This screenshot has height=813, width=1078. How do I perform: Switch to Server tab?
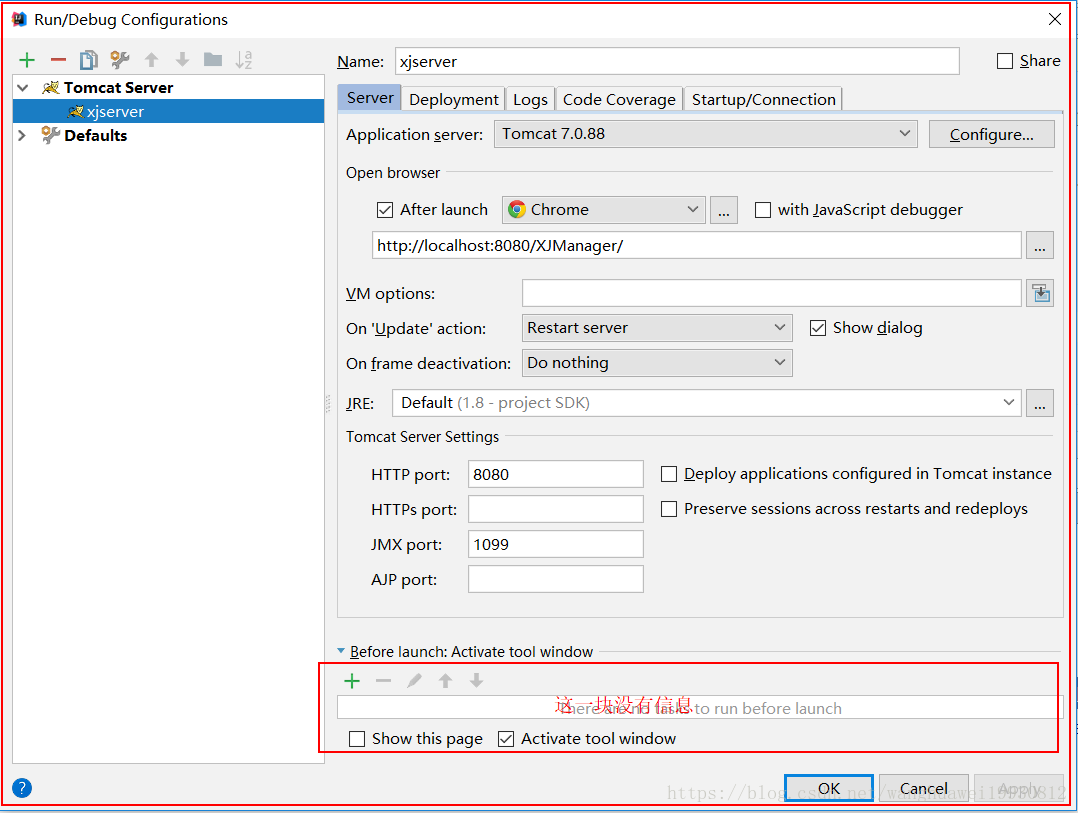(370, 98)
